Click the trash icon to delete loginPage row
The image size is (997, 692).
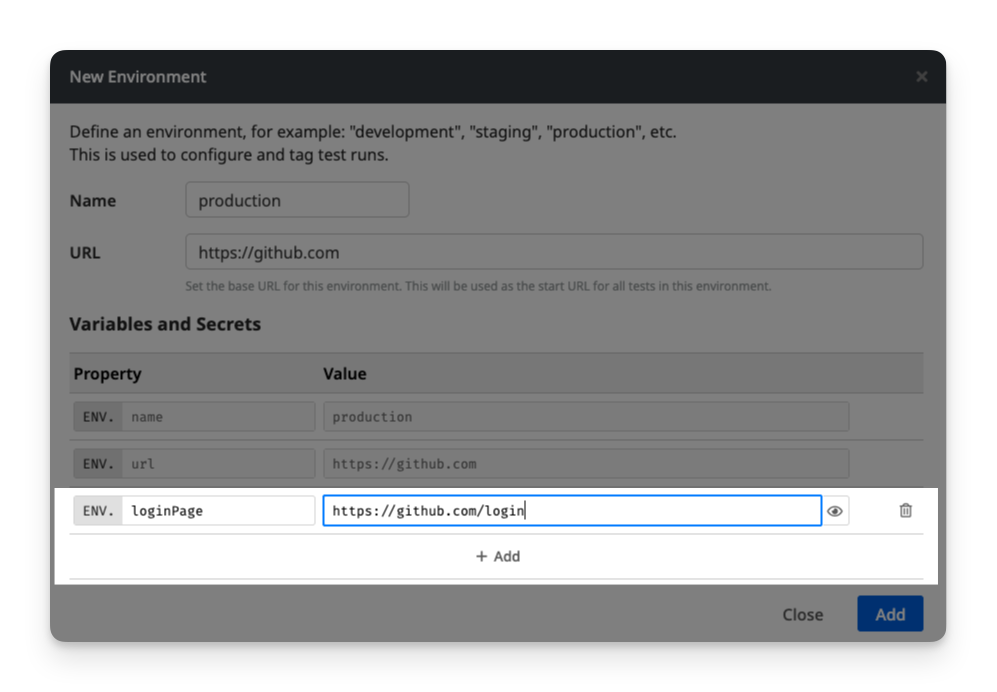click(x=905, y=510)
